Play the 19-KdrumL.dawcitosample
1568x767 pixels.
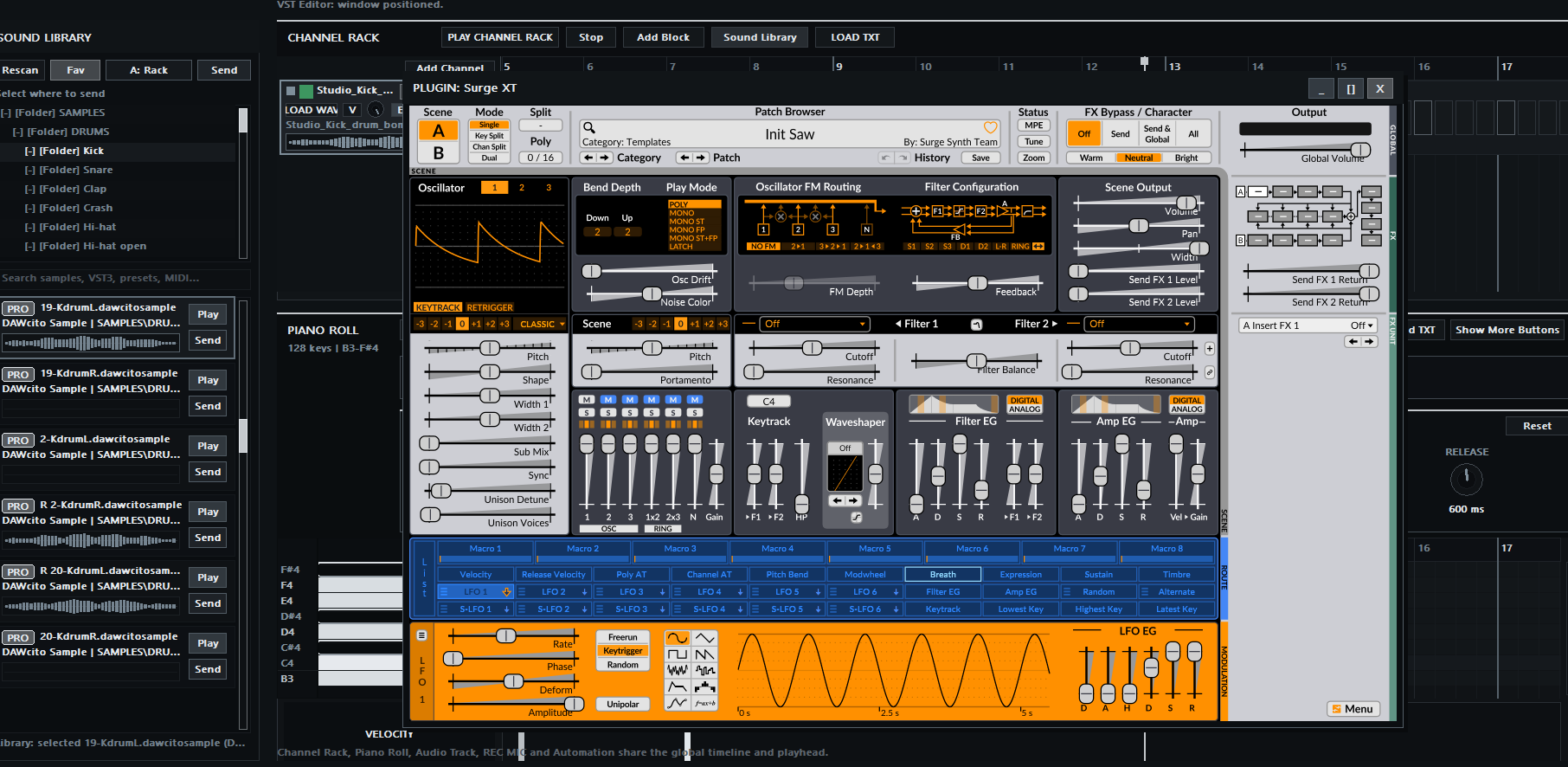208,314
